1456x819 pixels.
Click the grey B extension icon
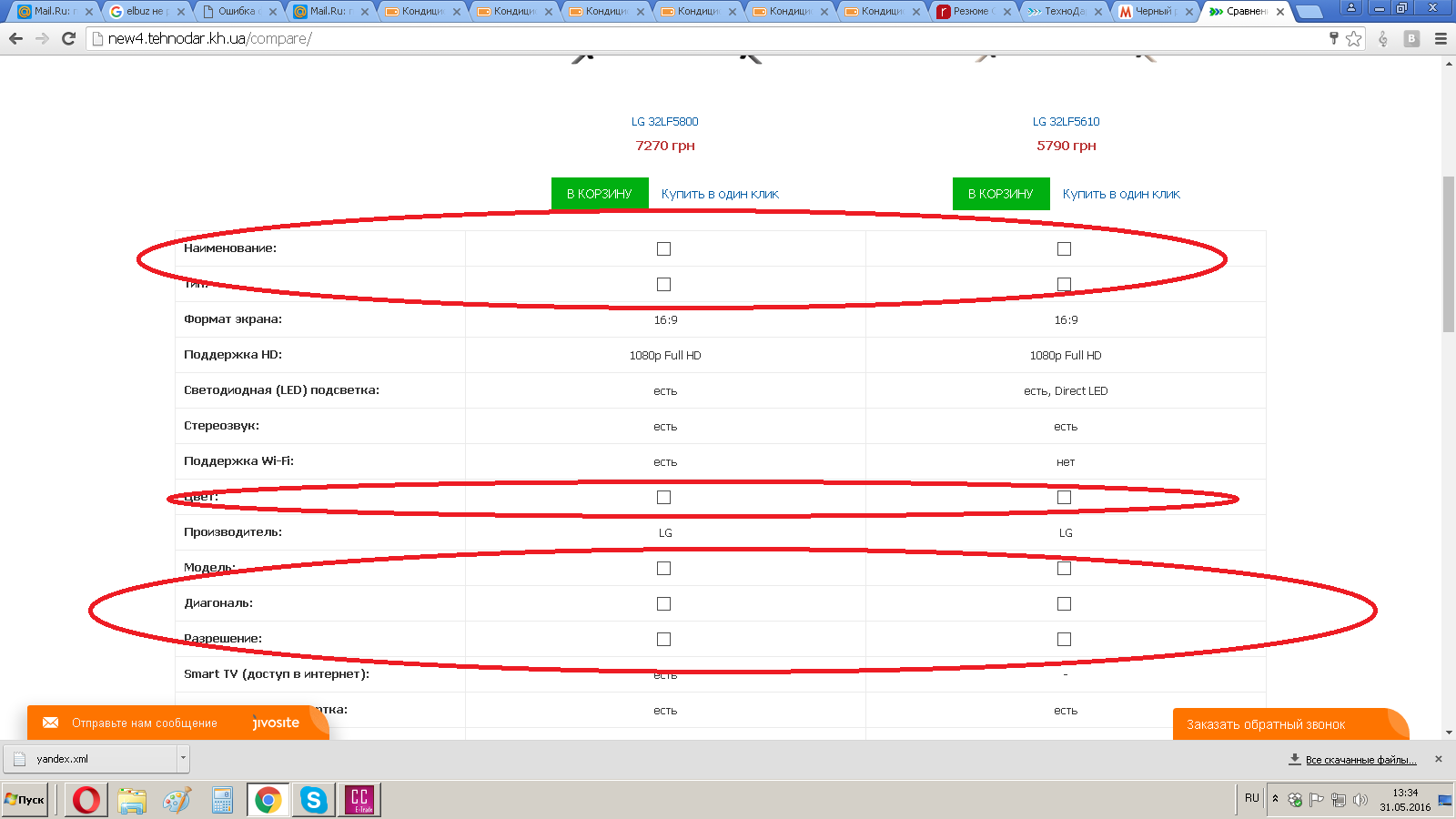coord(1412,38)
